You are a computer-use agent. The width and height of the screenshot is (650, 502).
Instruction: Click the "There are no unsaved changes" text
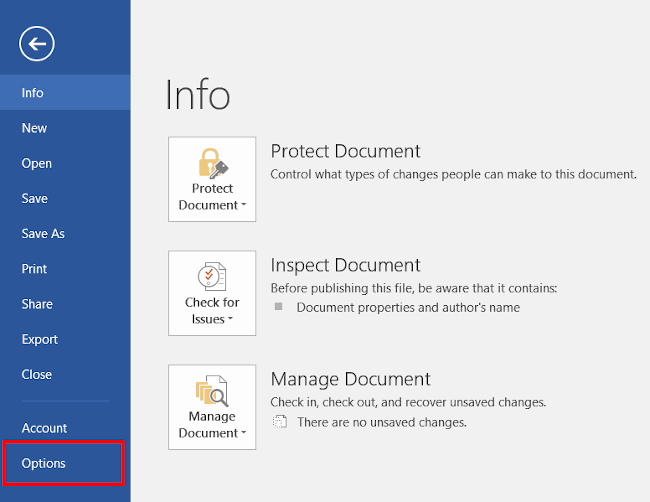[x=381, y=422]
